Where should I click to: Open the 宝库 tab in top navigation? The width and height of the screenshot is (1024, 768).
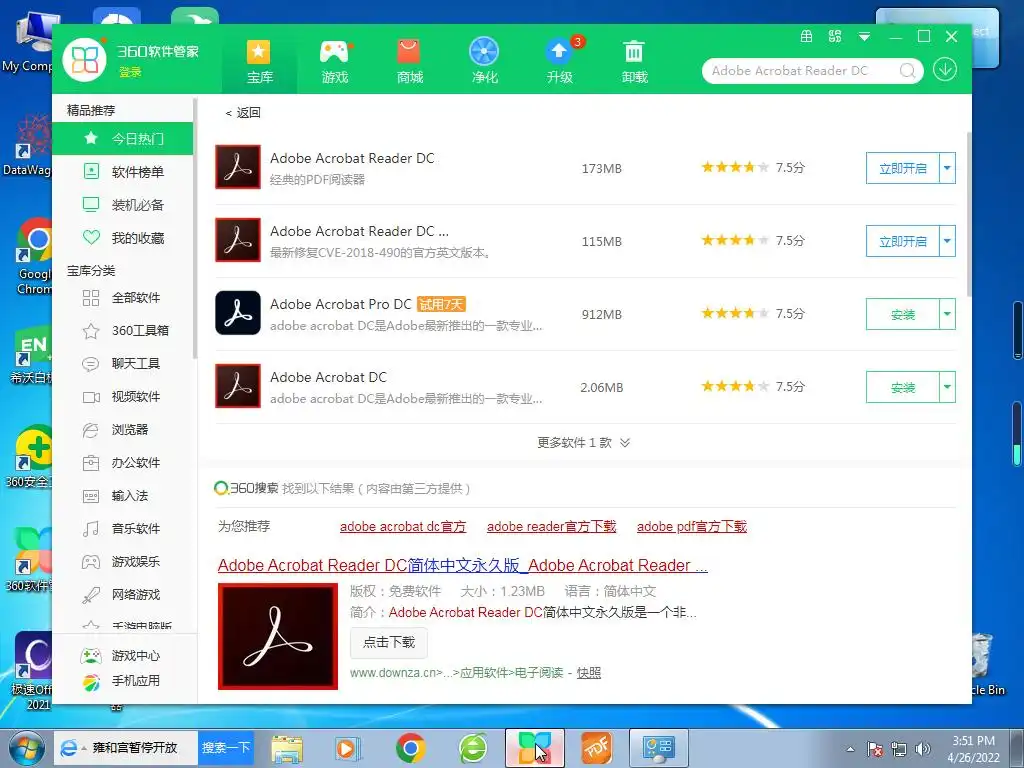tap(259, 62)
